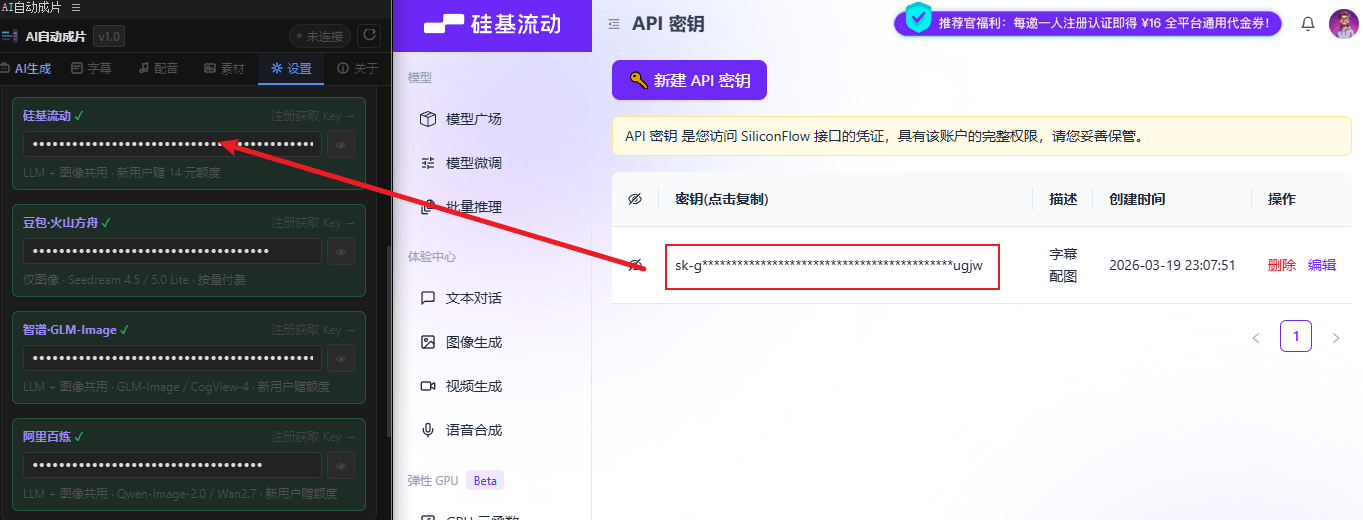Open 注册获取 Key link in 智谱-GLM-Image card

click(x=313, y=330)
